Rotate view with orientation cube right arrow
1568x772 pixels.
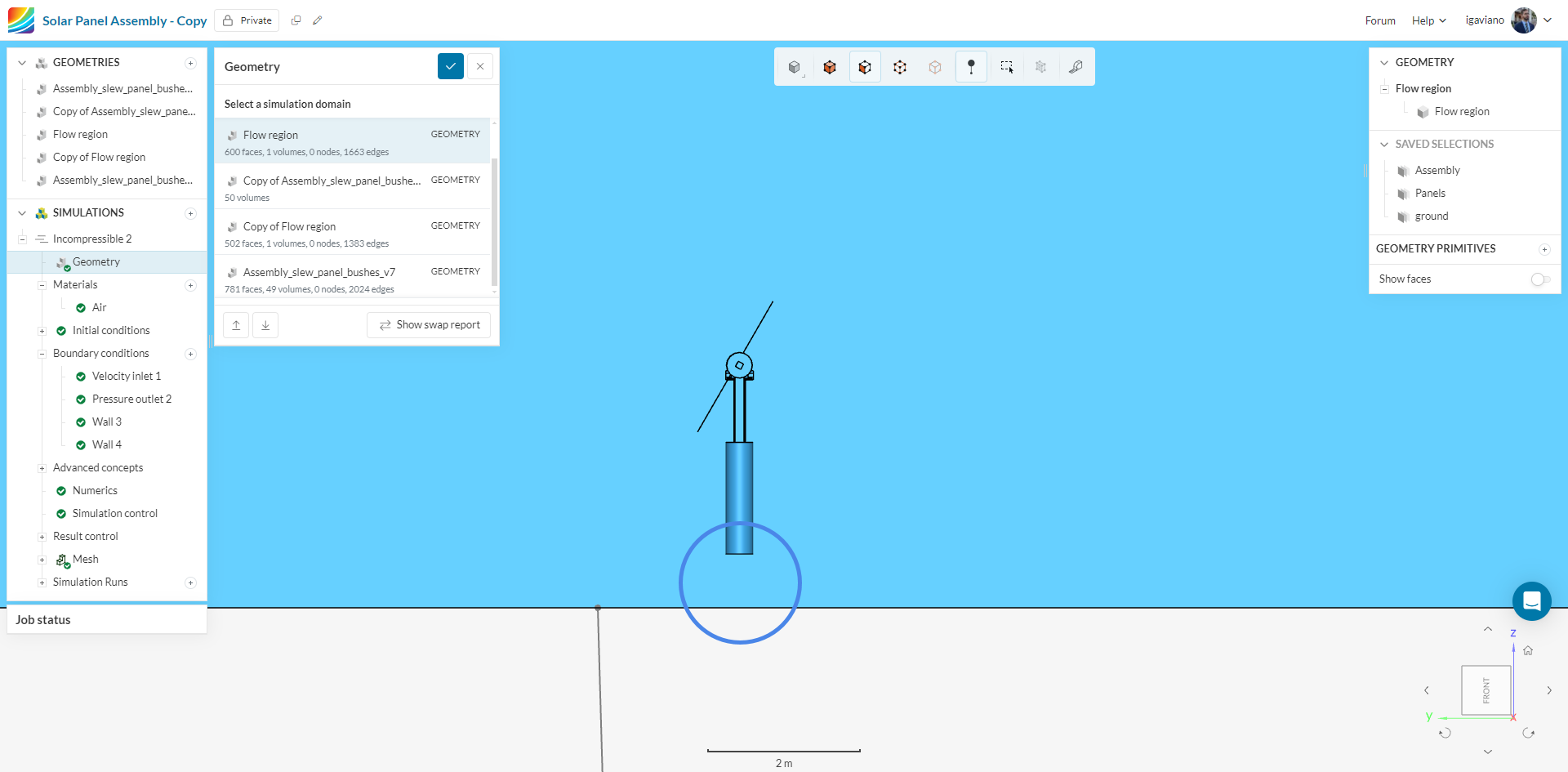coord(1549,690)
